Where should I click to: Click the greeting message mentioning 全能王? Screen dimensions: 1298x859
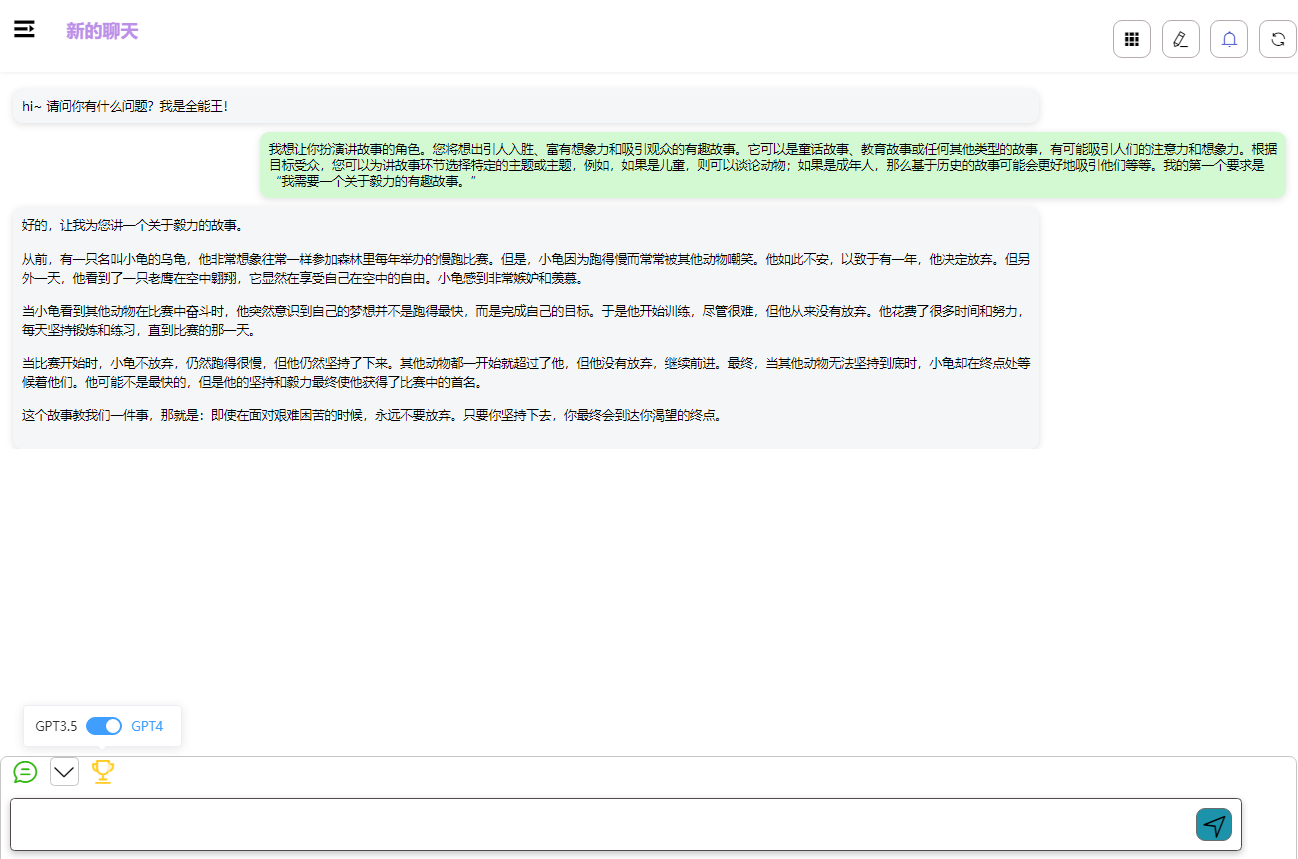pyautogui.click(x=126, y=106)
